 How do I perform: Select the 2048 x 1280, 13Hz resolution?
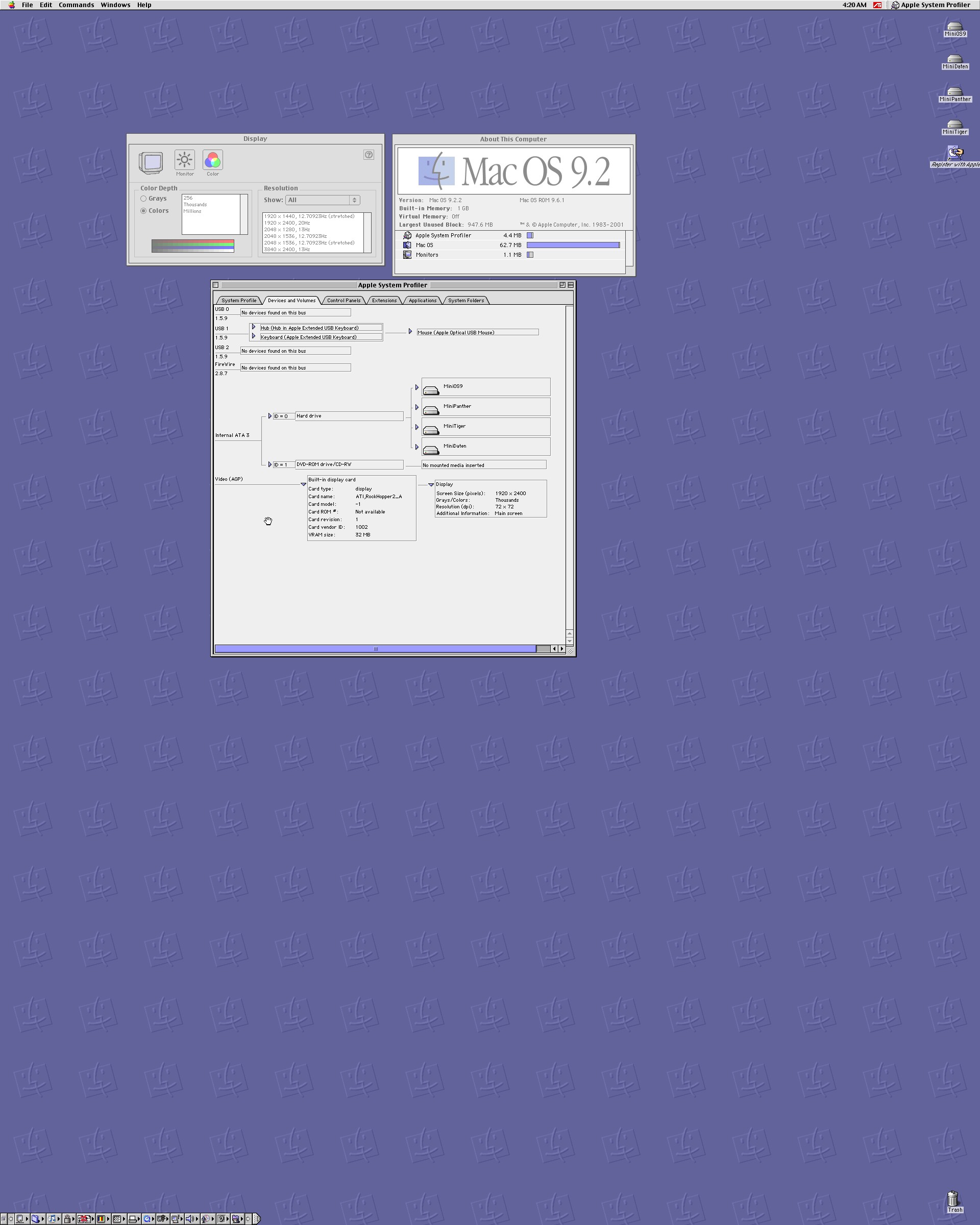pos(286,230)
